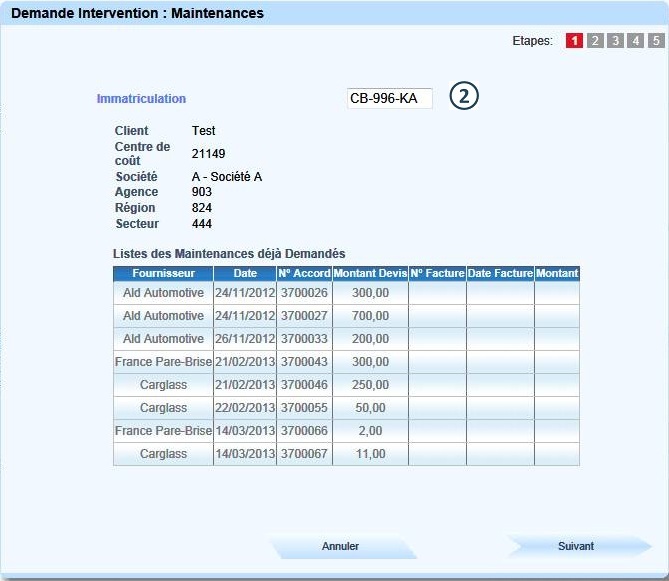Jump to step 4 in Etapes
Screen dimensions: 669x581
click(635, 41)
